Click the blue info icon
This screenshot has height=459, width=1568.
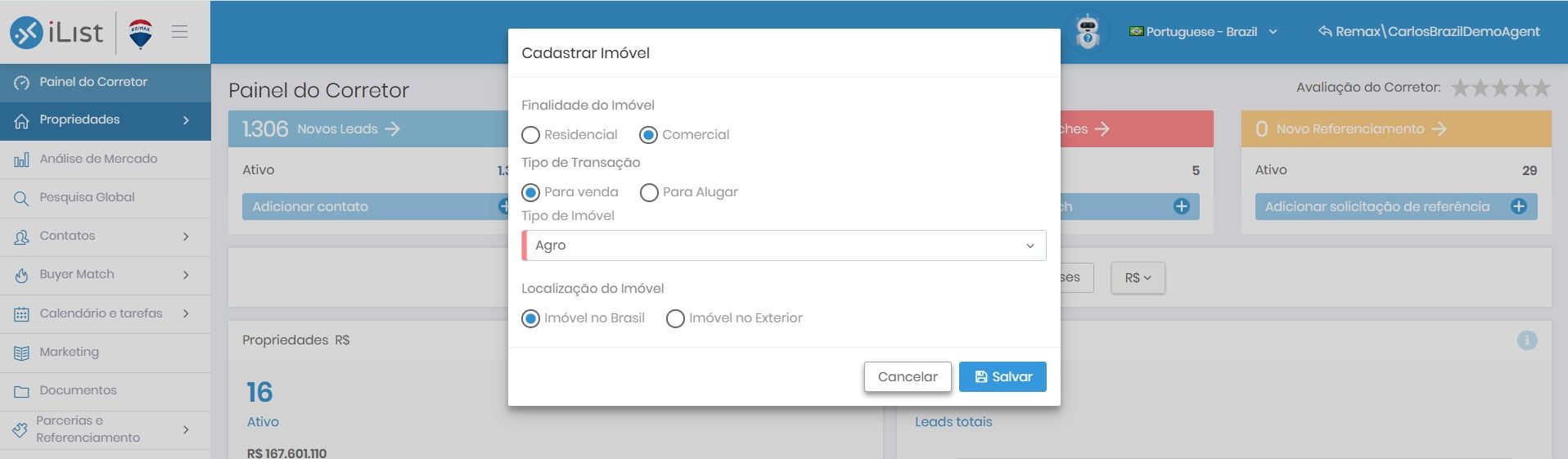(x=1527, y=340)
